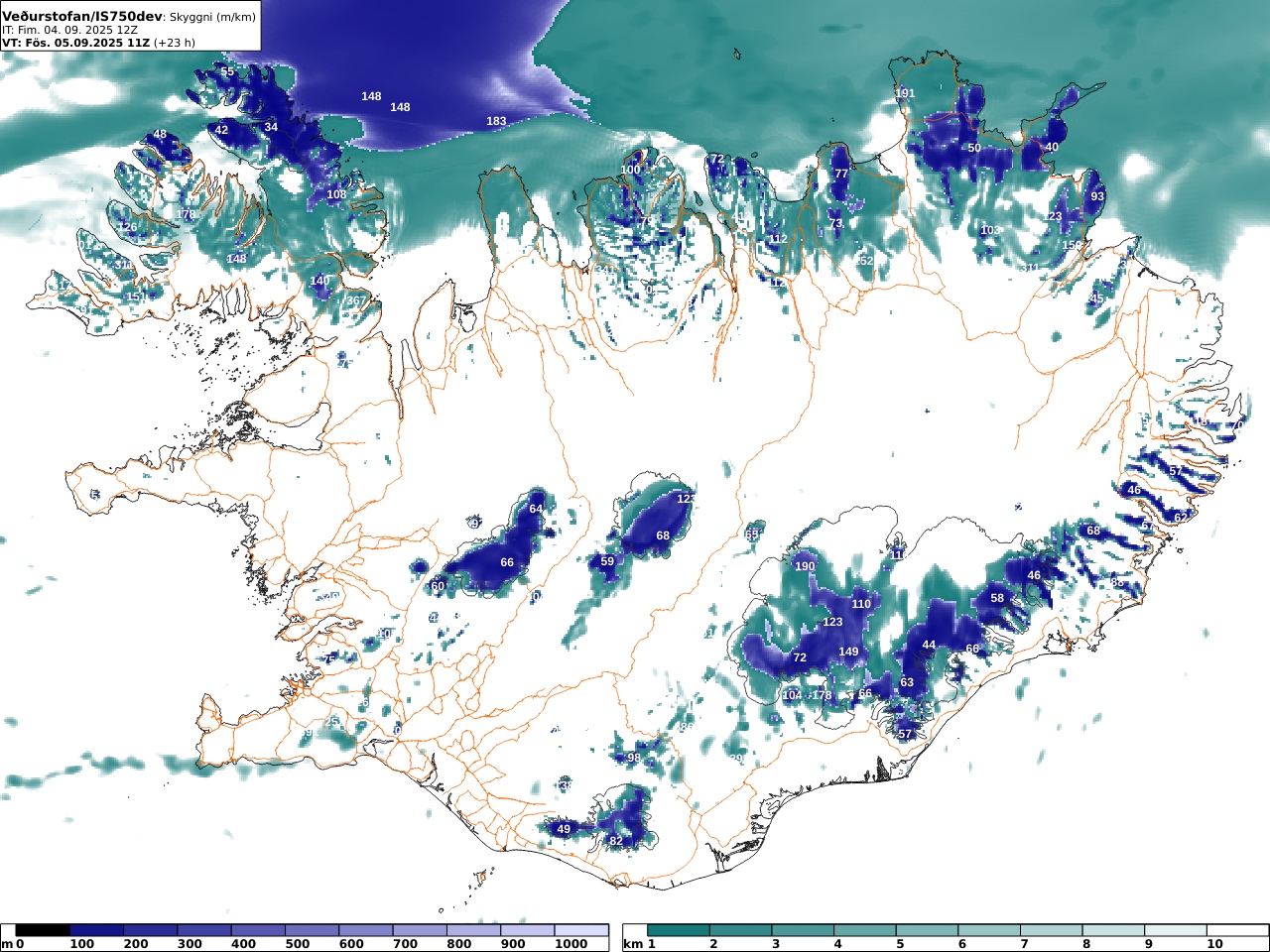Image resolution: width=1270 pixels, height=952 pixels.
Task: Click the map value 190 on Vatnajökull glacier
Action: coord(805,566)
